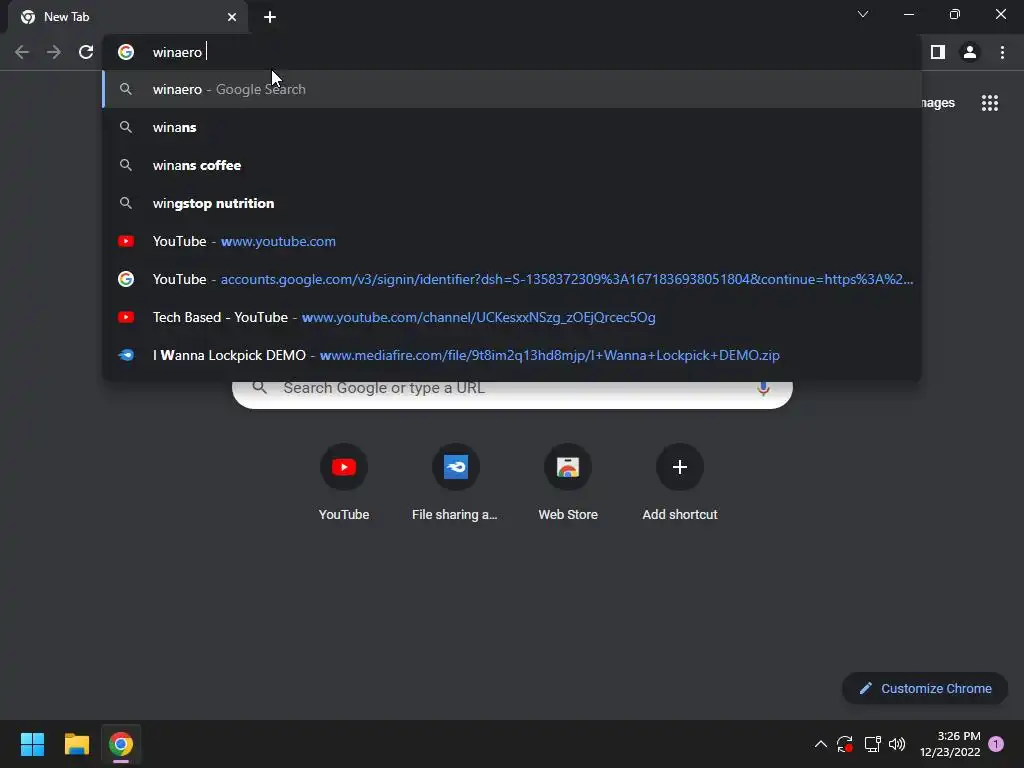
Task: Open the clock showing 3:26 PM
Action: point(950,744)
